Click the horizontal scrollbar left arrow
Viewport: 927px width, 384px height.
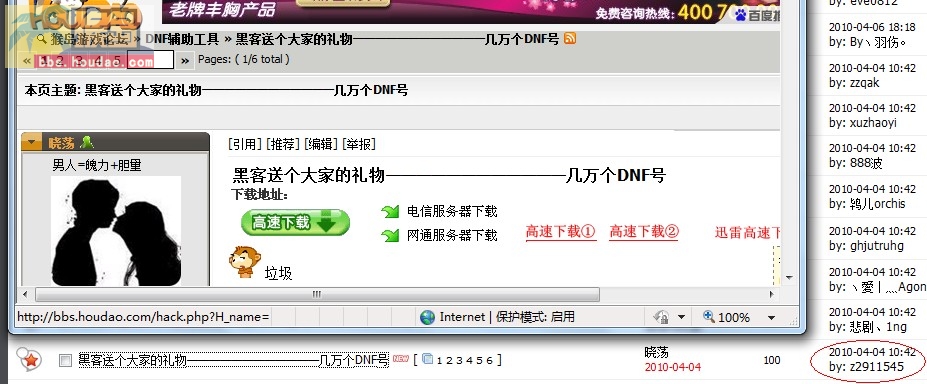[x=25, y=294]
